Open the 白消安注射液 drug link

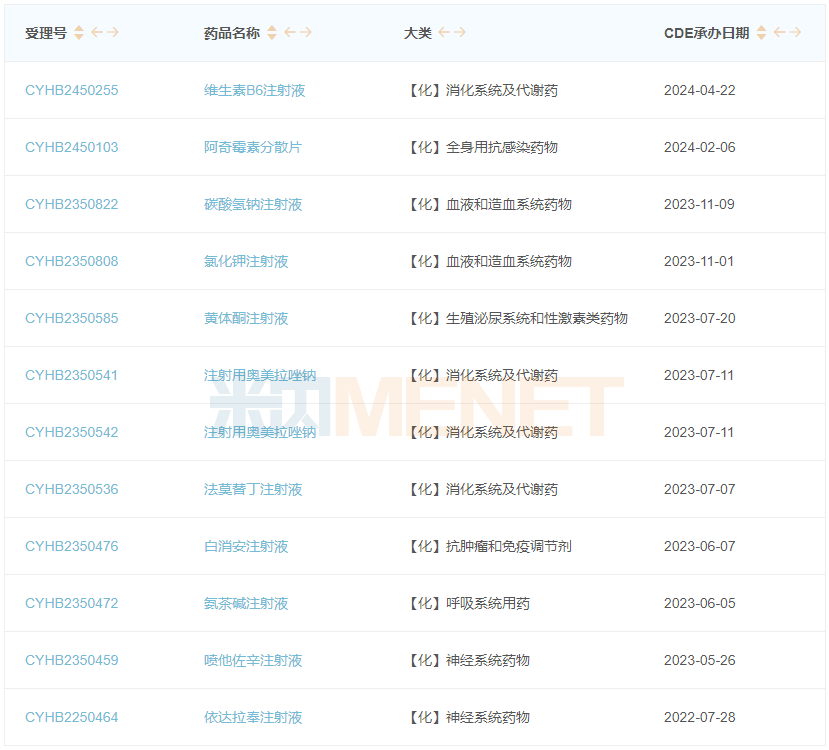(x=246, y=547)
